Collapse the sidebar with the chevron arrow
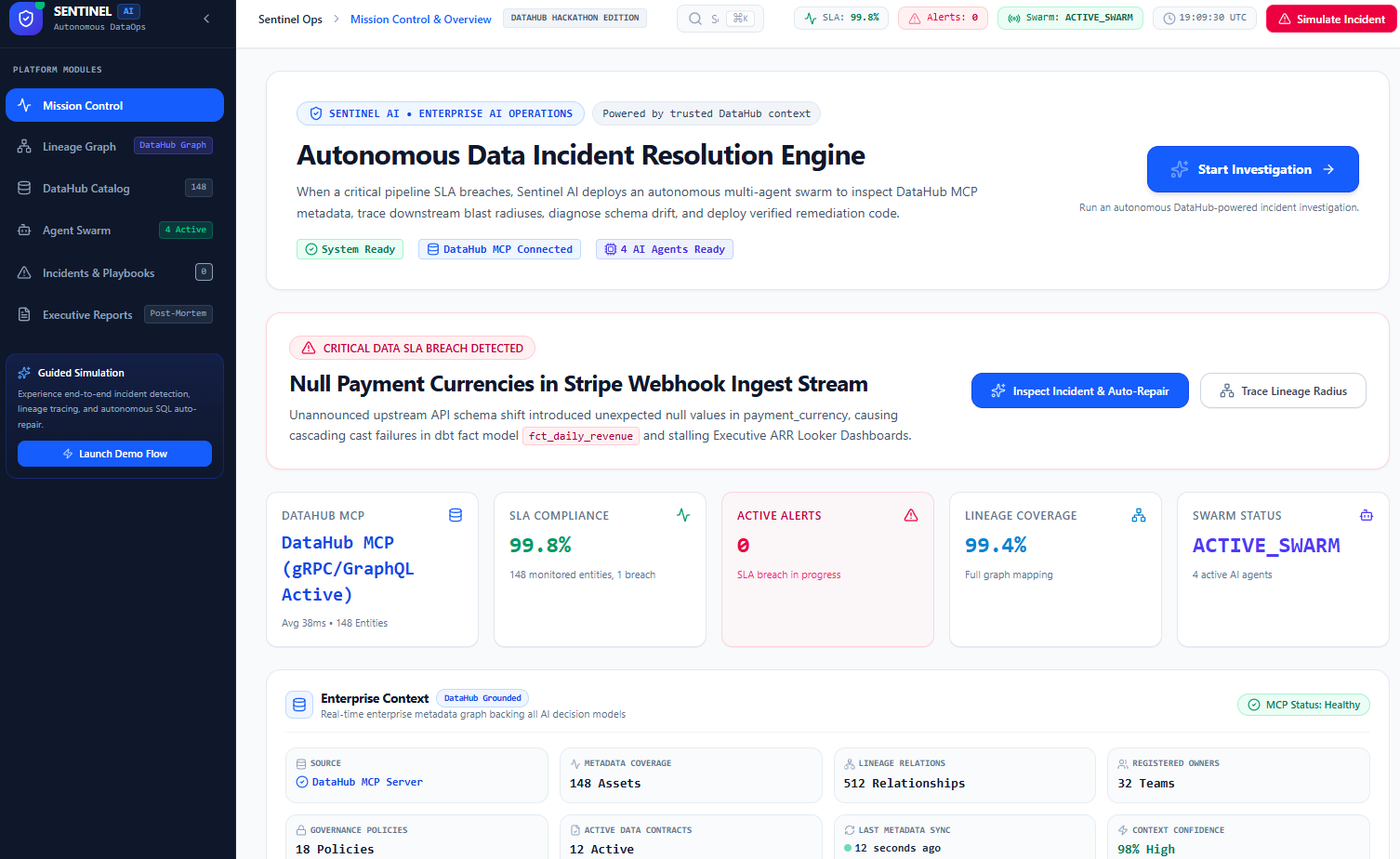 click(x=206, y=19)
